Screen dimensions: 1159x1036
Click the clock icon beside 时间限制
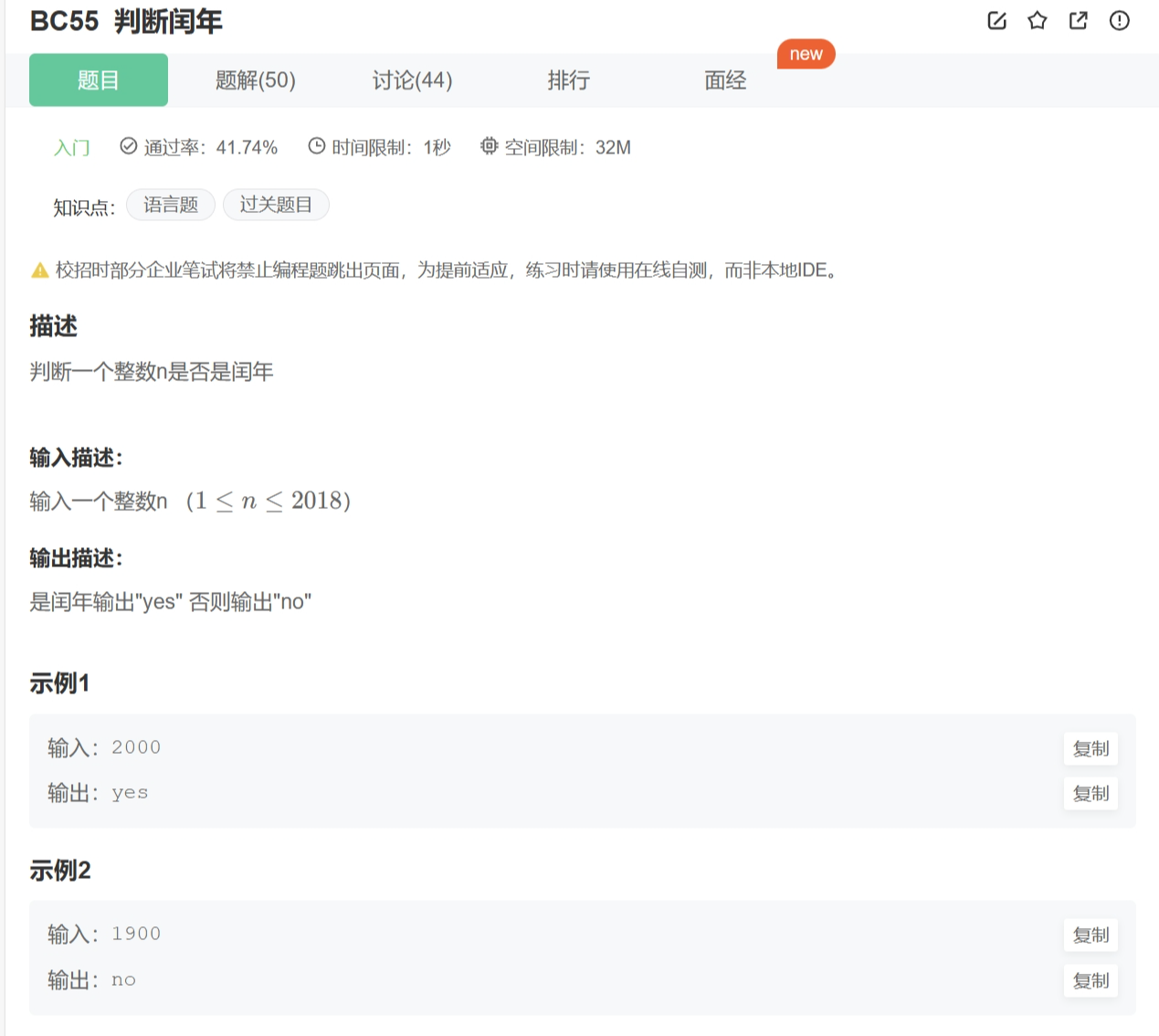pyautogui.click(x=316, y=146)
